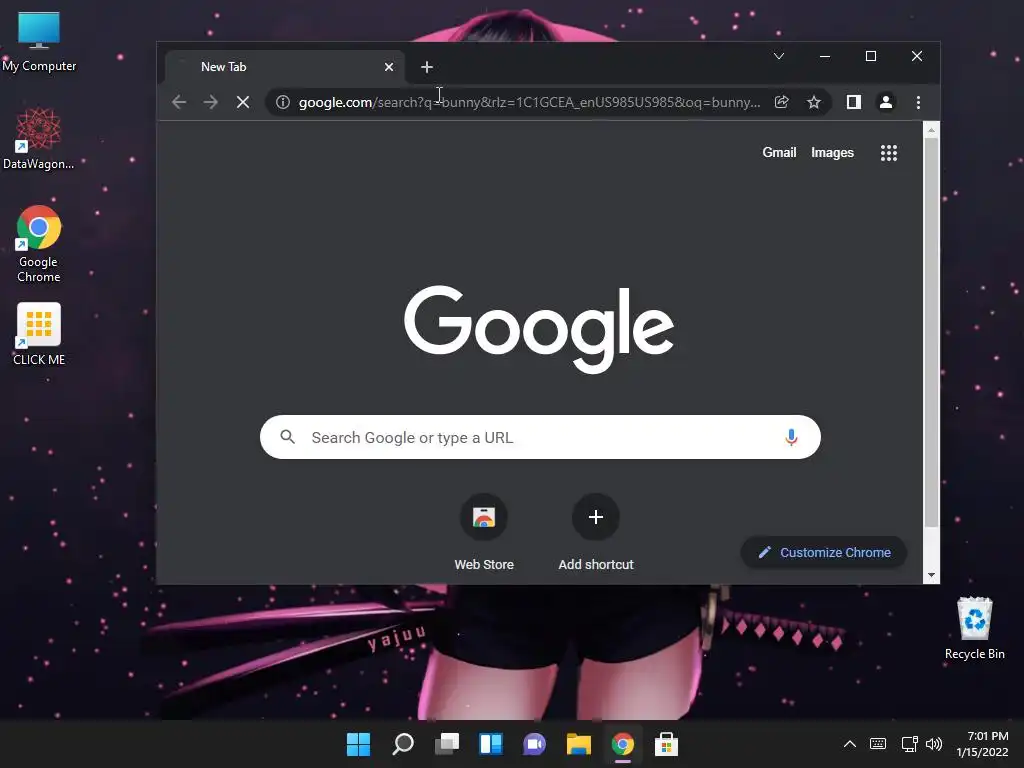Screen dimensions: 1024x768
Task: Click Customize Chrome button
Action: pos(824,552)
